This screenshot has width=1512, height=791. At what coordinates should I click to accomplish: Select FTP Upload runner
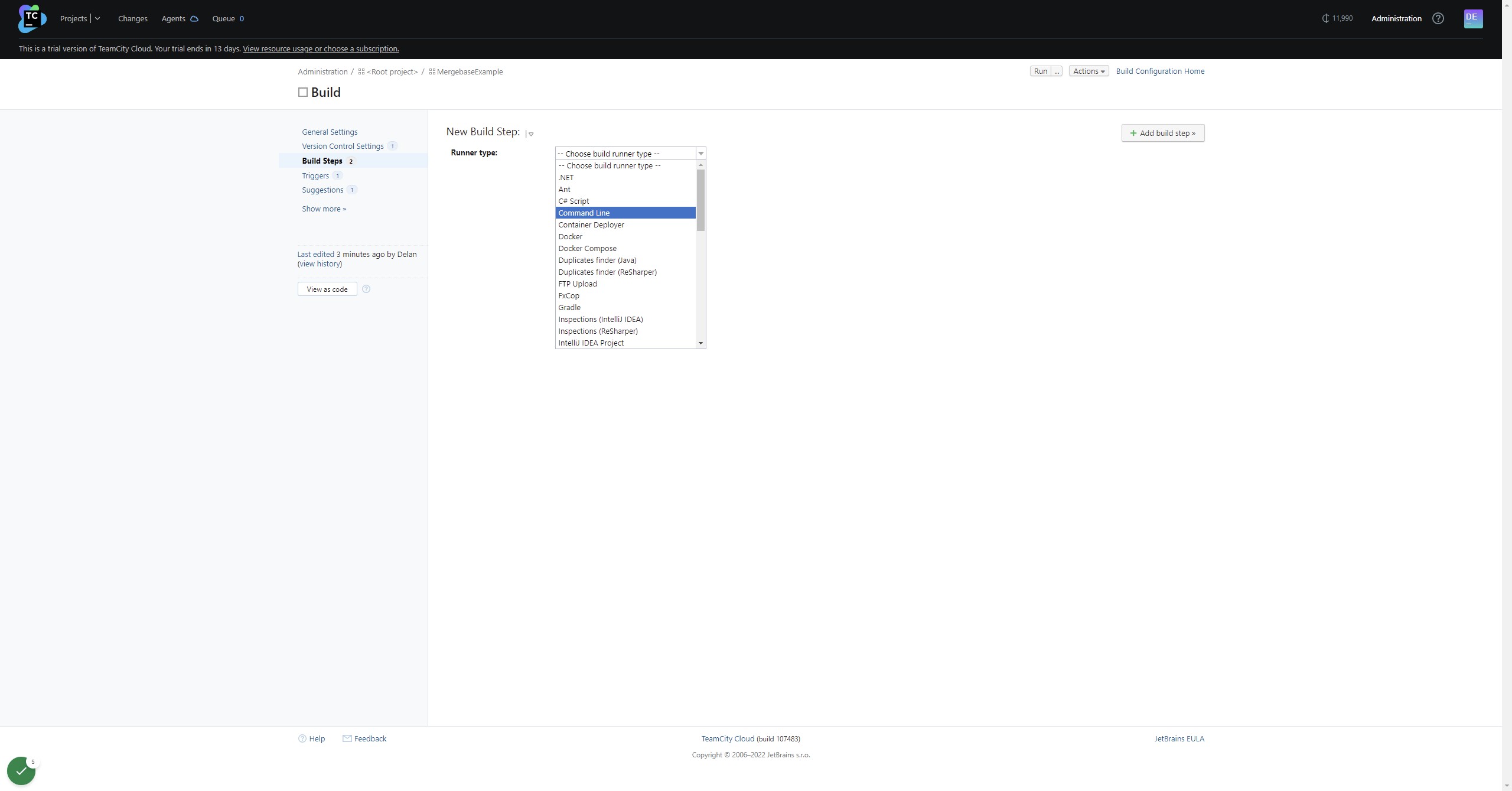tap(625, 284)
